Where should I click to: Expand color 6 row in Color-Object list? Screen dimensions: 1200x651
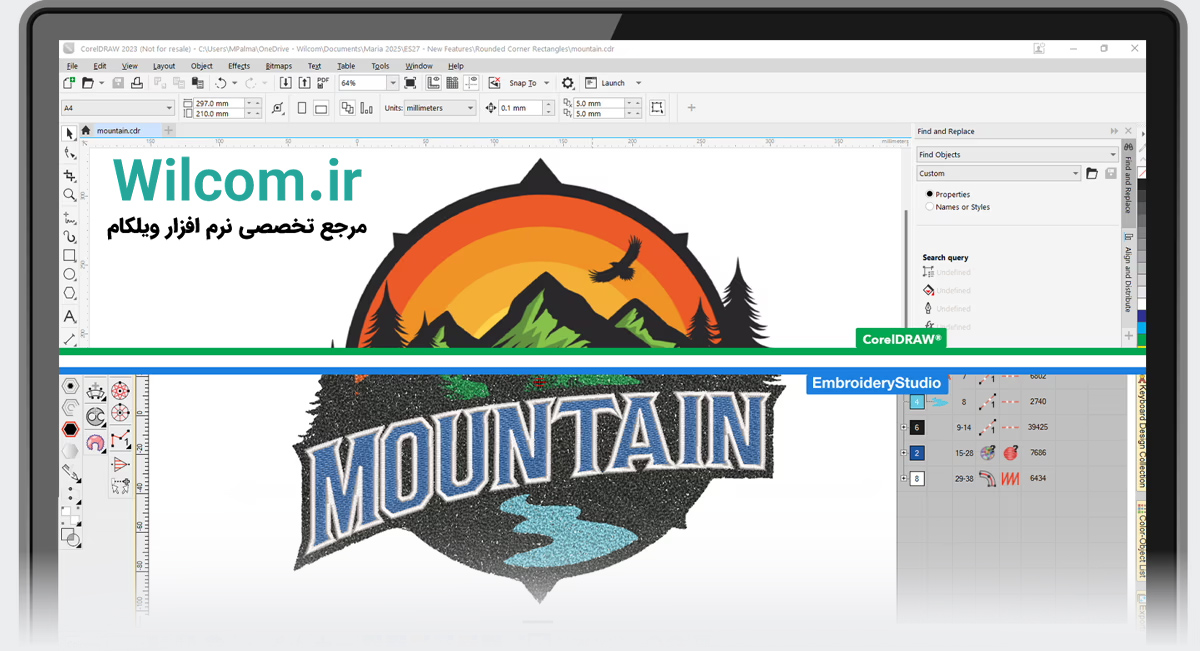903,427
